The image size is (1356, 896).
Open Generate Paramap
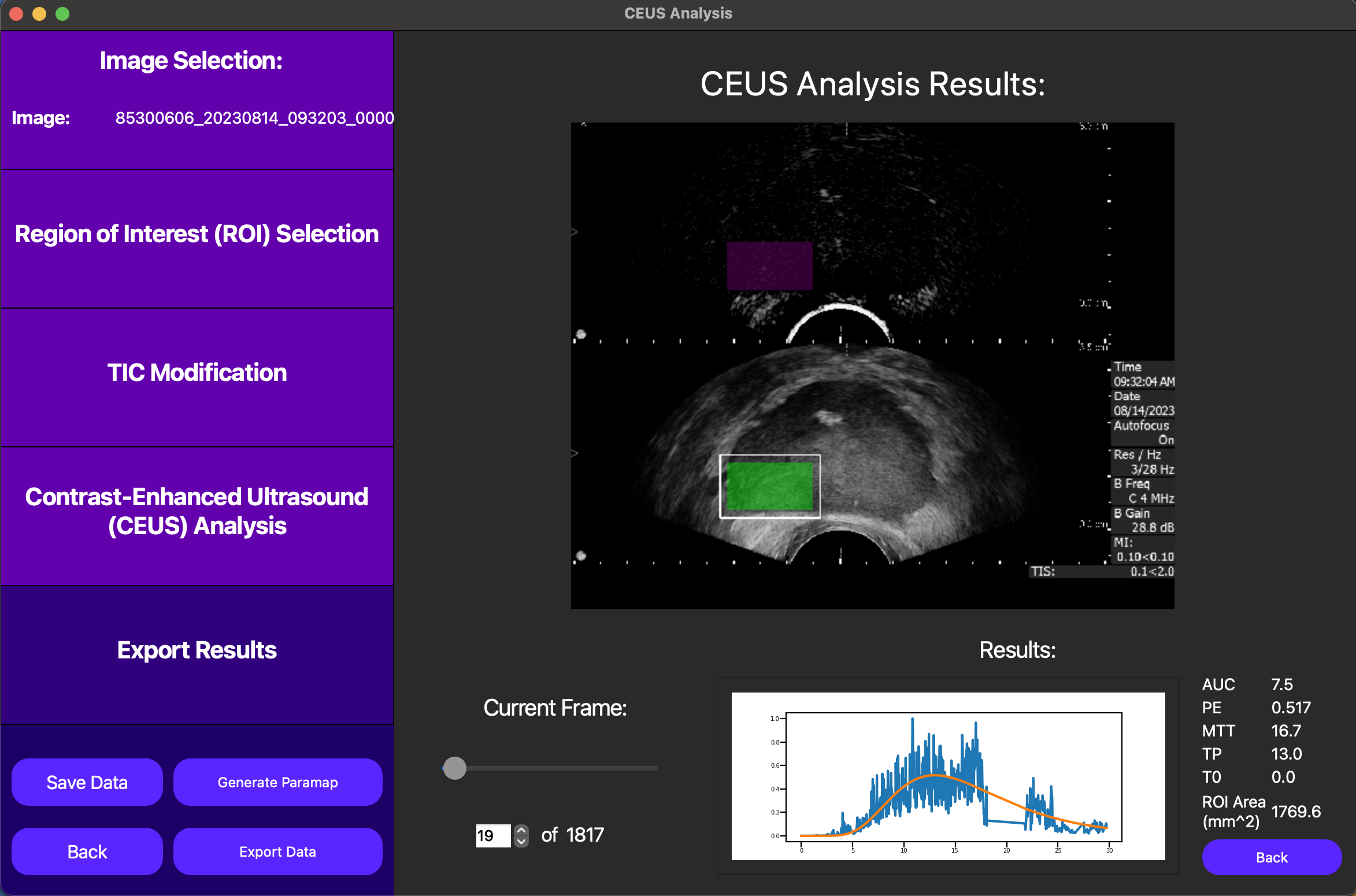tap(277, 782)
